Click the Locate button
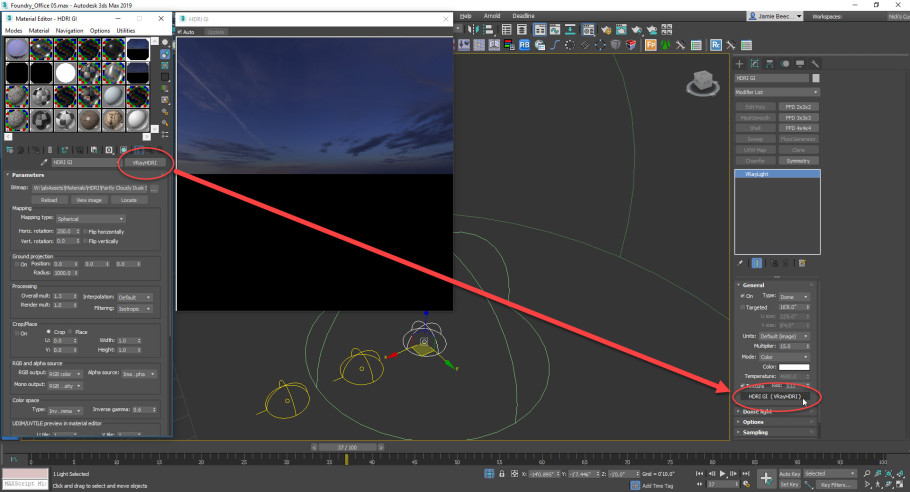910x492 pixels. [129, 200]
